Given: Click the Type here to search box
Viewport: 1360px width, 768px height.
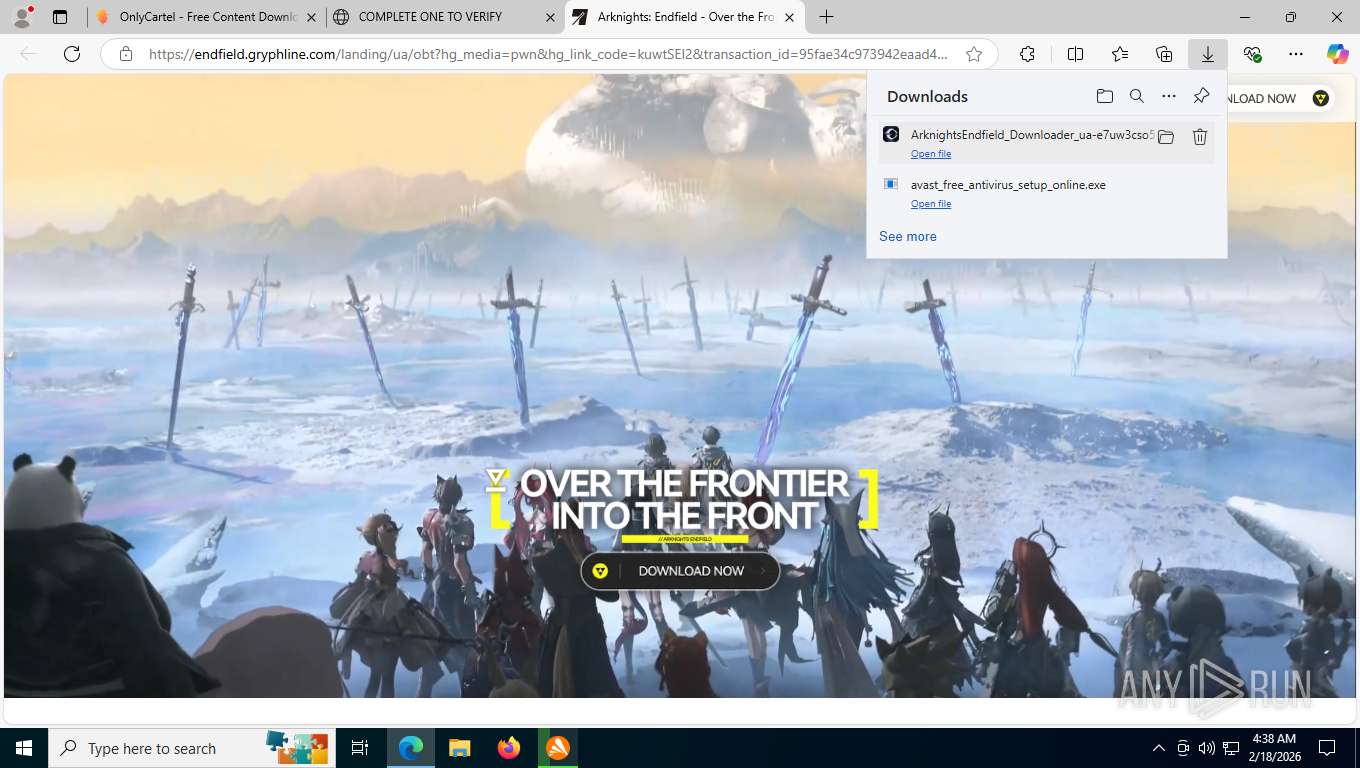Looking at the screenshot, I should click(x=192, y=748).
